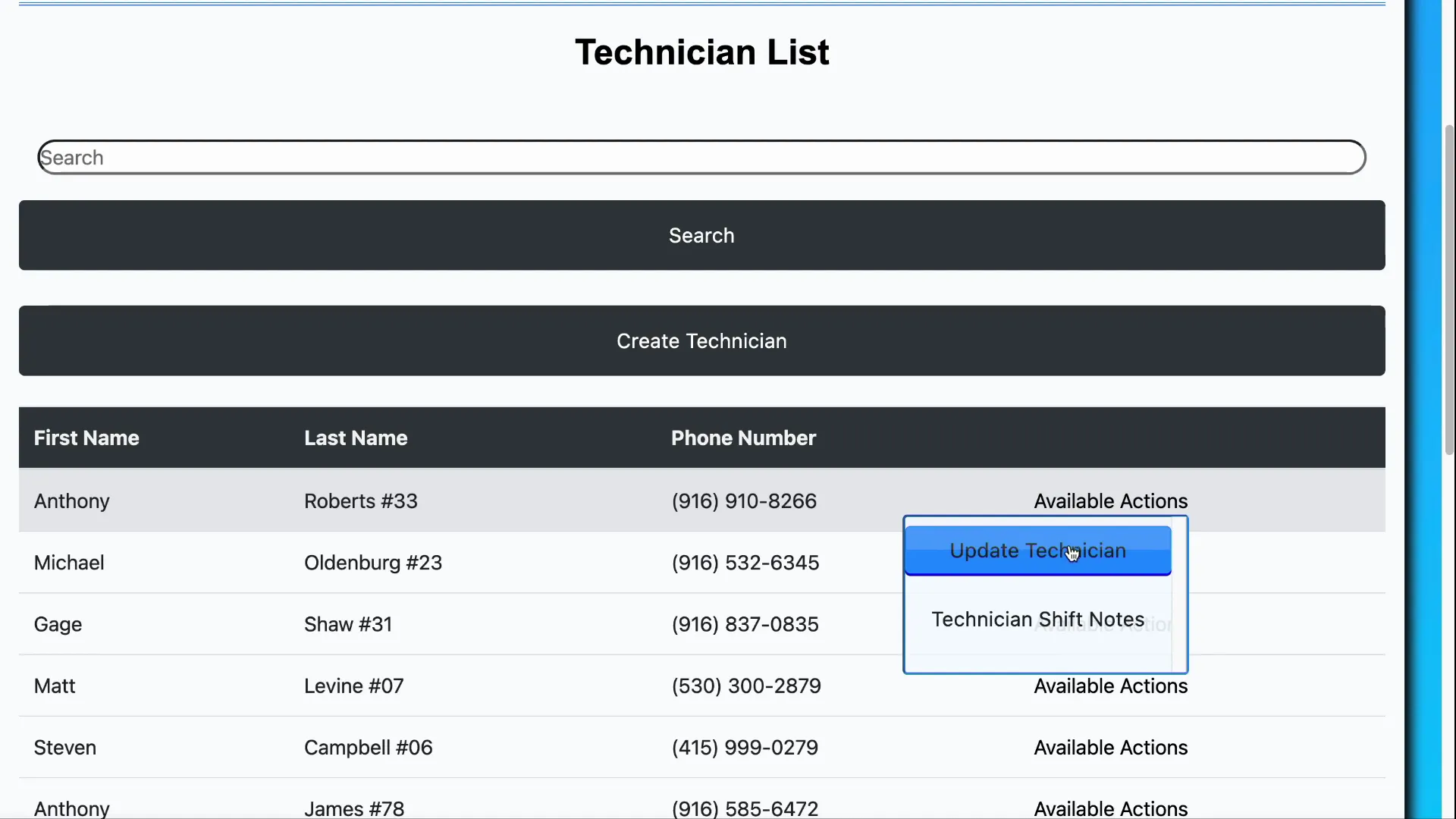The height and width of the screenshot is (819, 1456).
Task: Click phone number (916) 910-8266
Action: (x=744, y=500)
